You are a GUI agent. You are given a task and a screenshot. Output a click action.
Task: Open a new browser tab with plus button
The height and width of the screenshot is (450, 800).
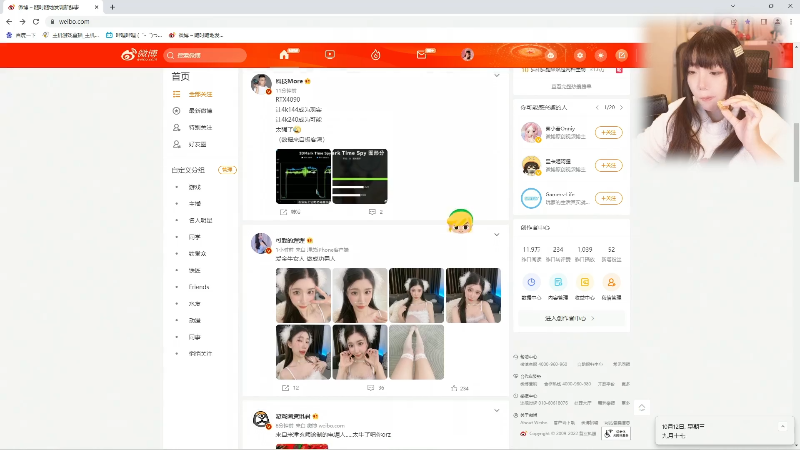click(112, 7)
